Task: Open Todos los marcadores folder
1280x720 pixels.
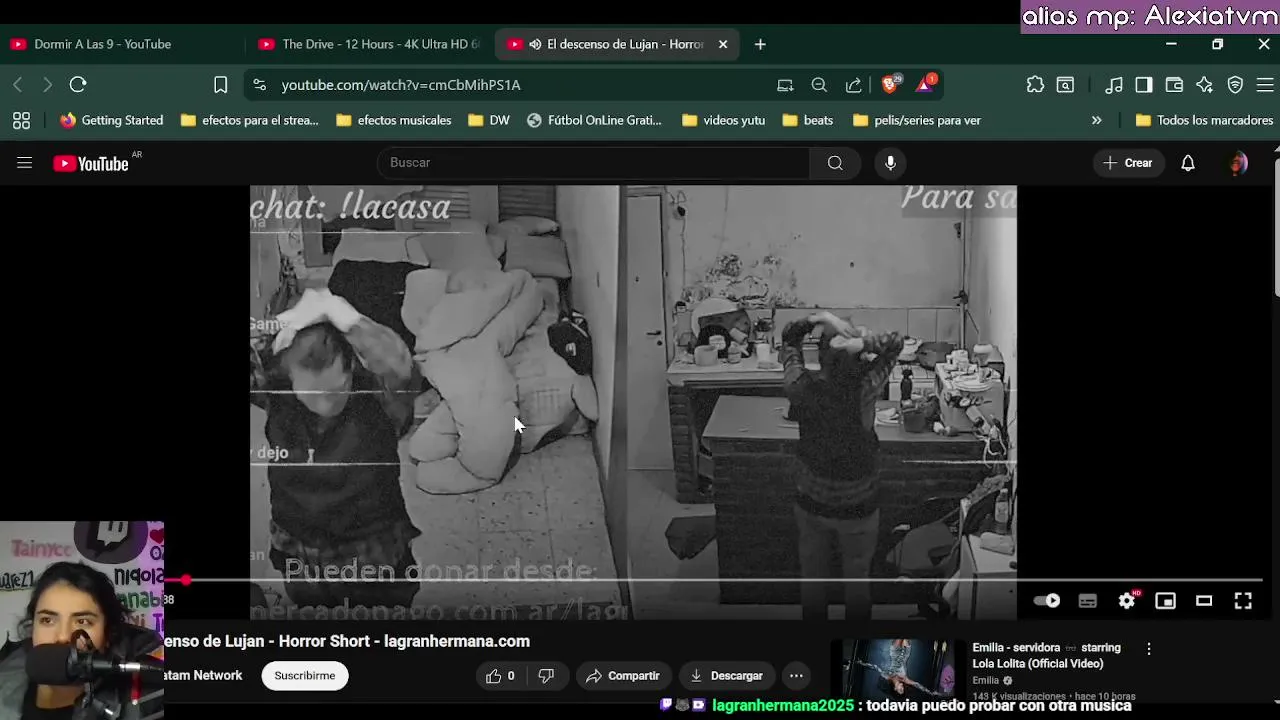Action: 1204,120
